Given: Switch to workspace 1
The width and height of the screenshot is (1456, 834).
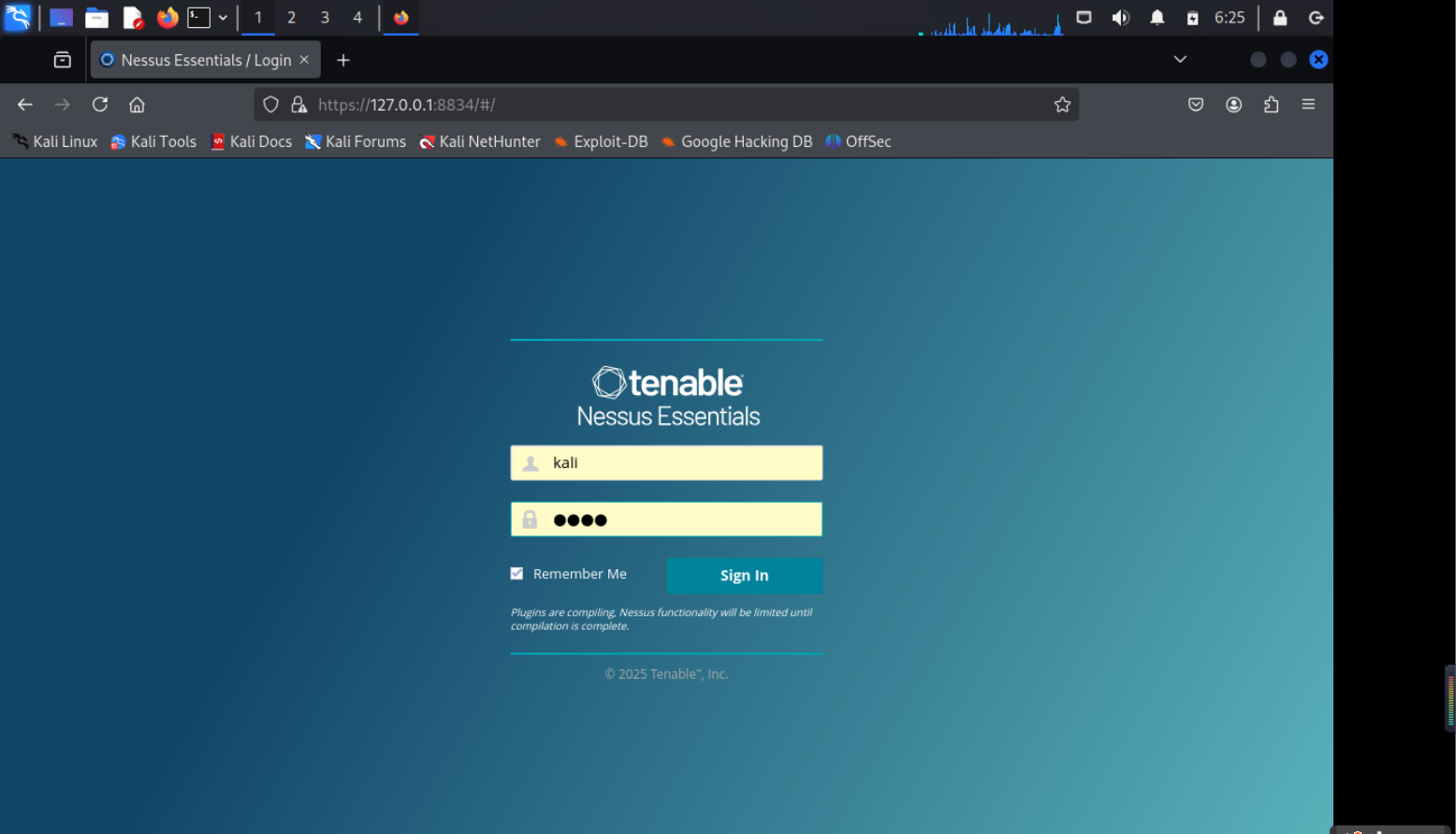Looking at the screenshot, I should coord(258,18).
